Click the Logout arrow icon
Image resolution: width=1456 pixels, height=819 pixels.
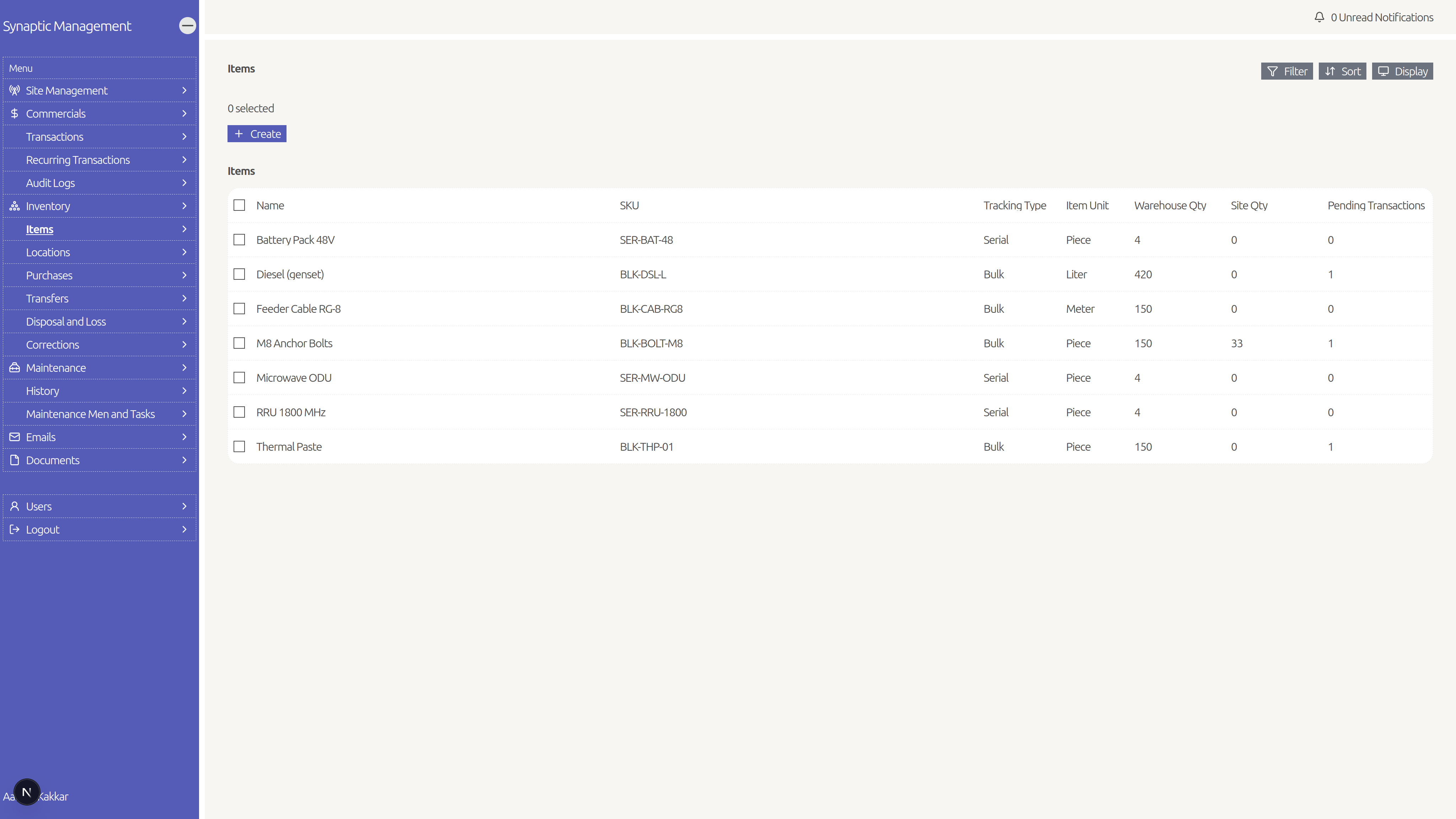15,530
